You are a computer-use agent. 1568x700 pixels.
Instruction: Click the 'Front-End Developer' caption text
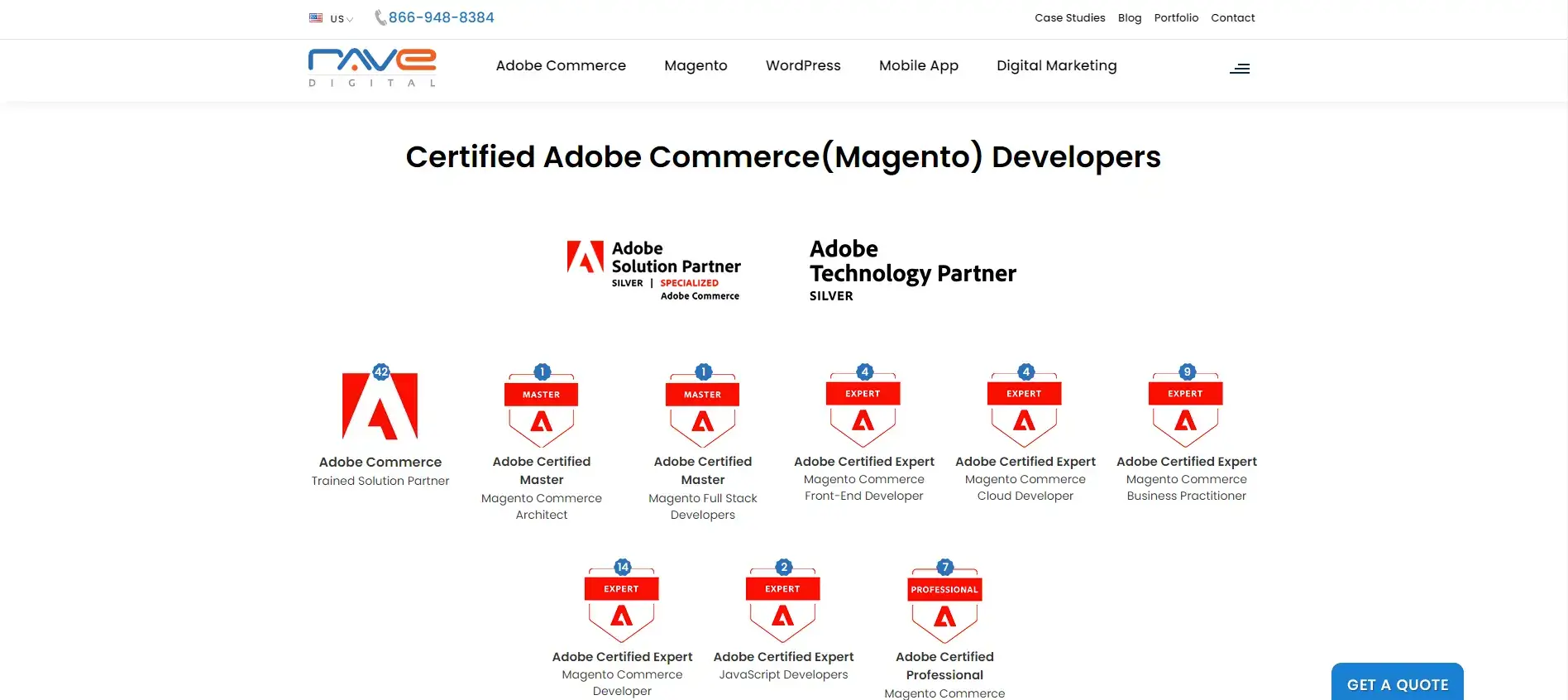coord(864,496)
